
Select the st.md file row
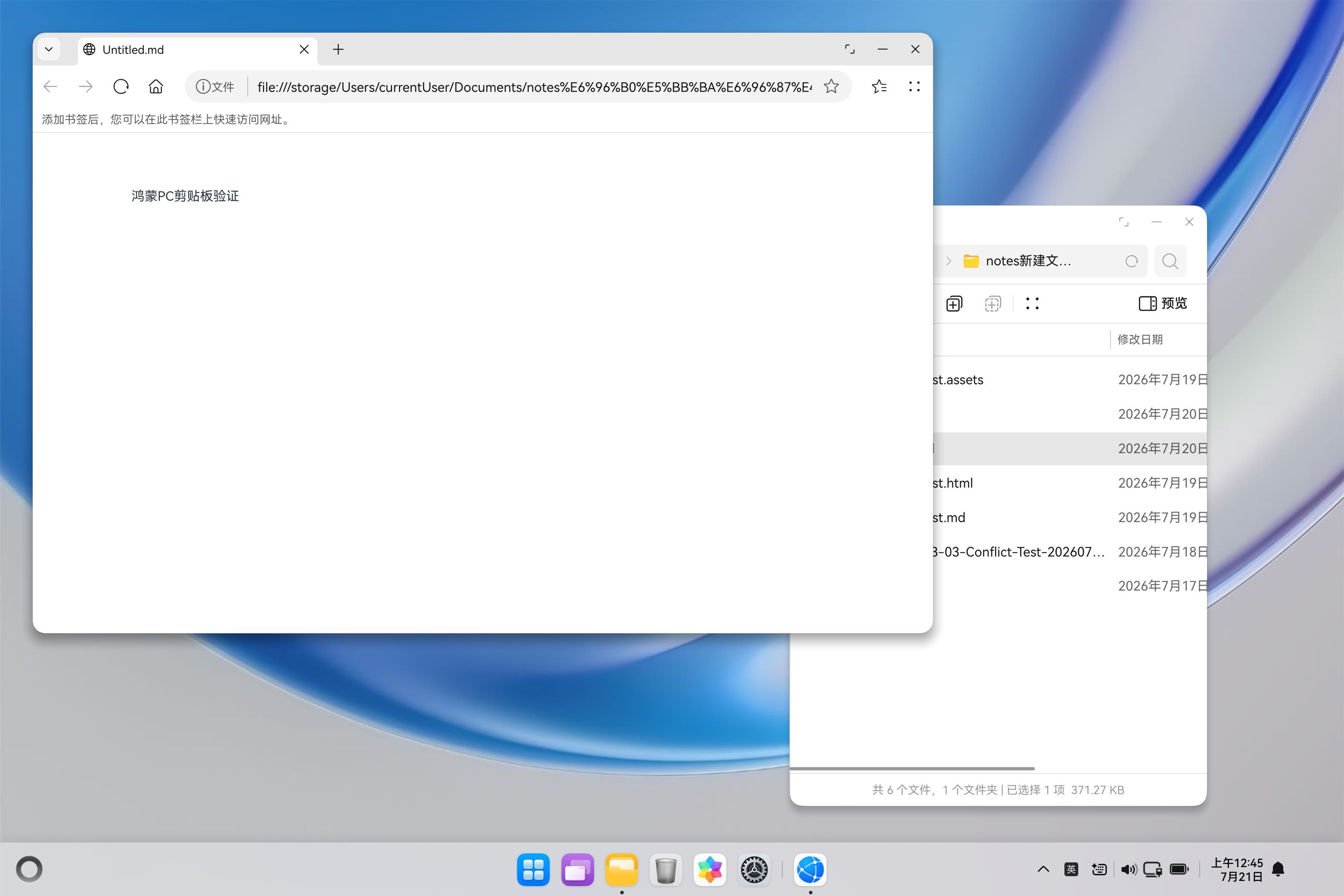(1070, 517)
